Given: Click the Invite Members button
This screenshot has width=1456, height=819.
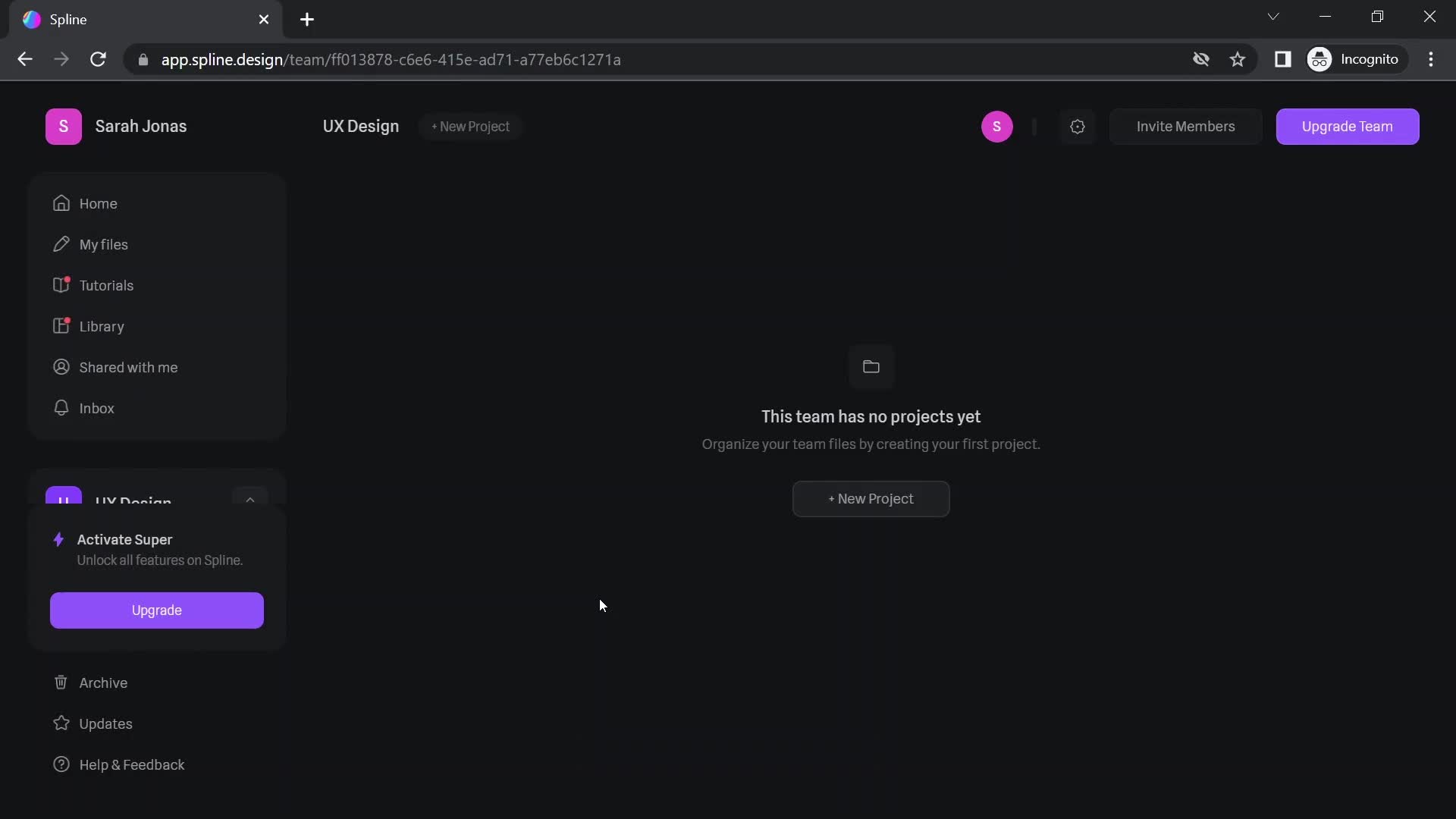Looking at the screenshot, I should tap(1185, 127).
